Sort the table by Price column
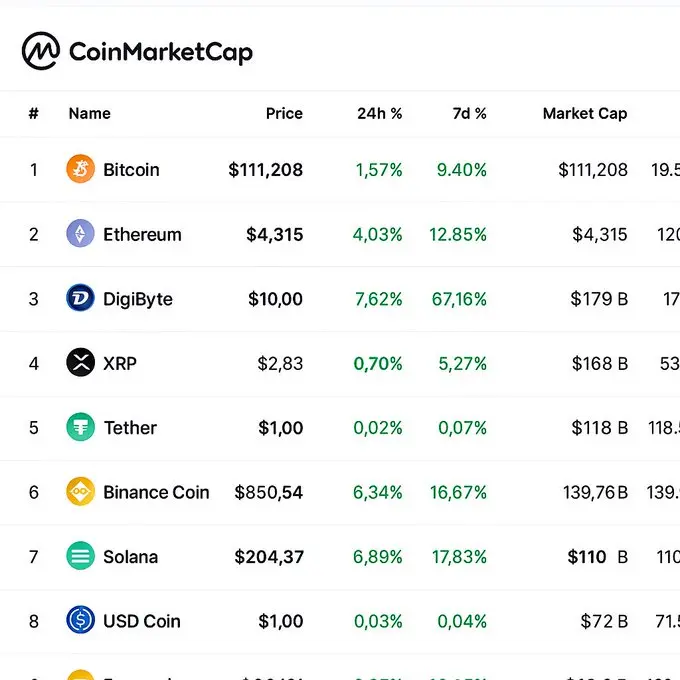This screenshot has width=680, height=680. pos(284,114)
